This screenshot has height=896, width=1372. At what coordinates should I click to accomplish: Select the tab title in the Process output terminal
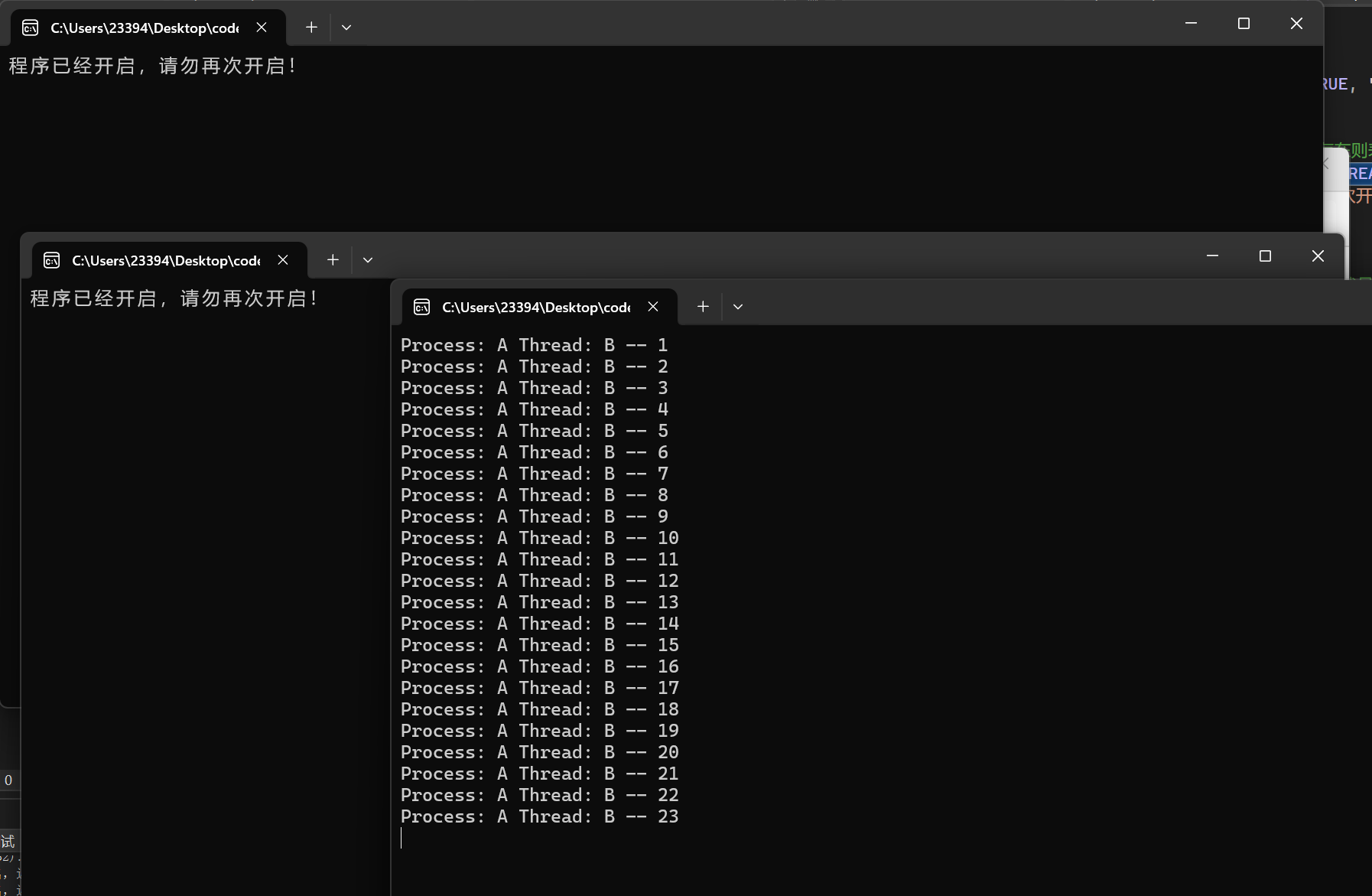[535, 308]
